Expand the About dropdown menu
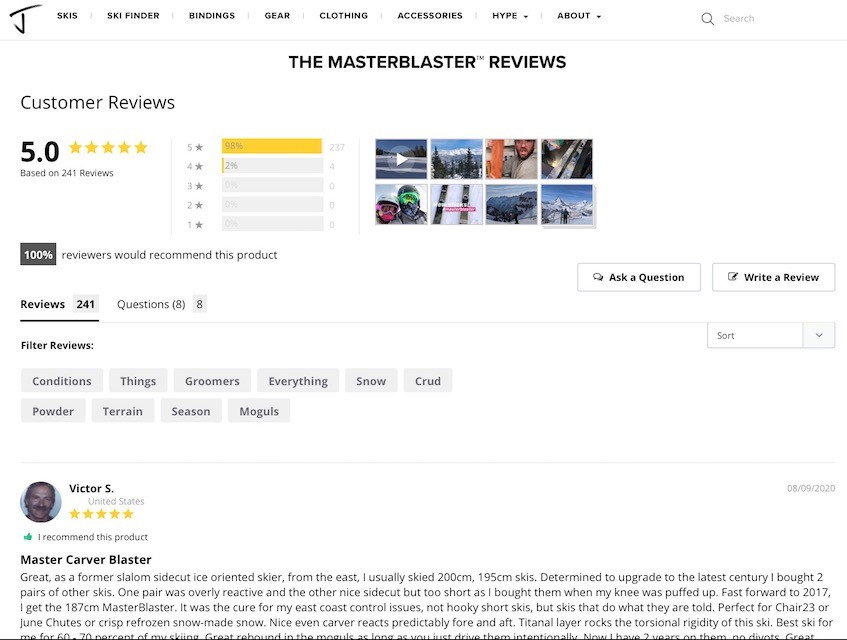This screenshot has width=847, height=640. point(579,16)
